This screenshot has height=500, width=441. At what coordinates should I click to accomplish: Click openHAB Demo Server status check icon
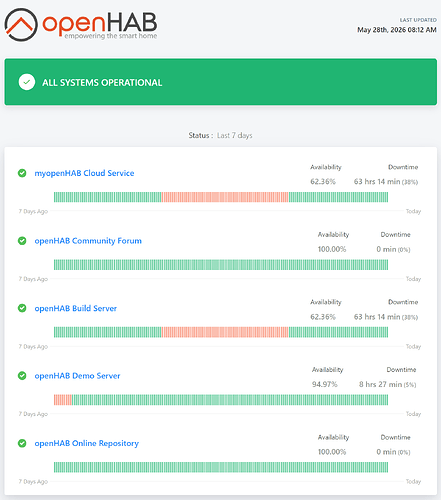click(22, 376)
